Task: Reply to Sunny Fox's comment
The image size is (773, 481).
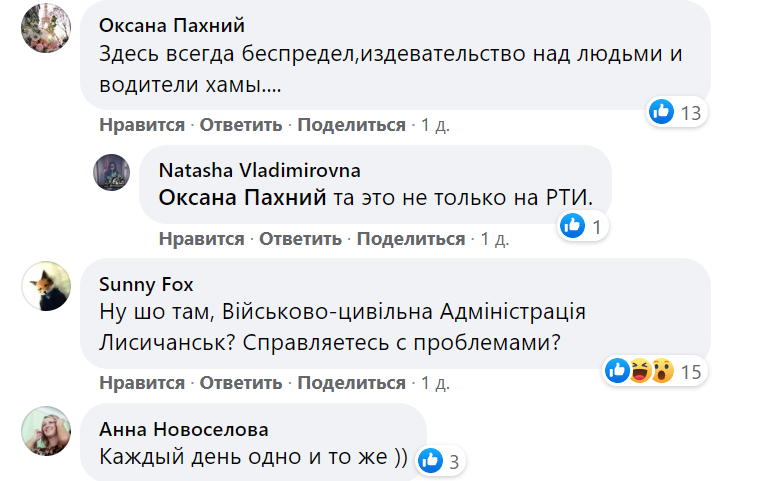Action: click(241, 383)
